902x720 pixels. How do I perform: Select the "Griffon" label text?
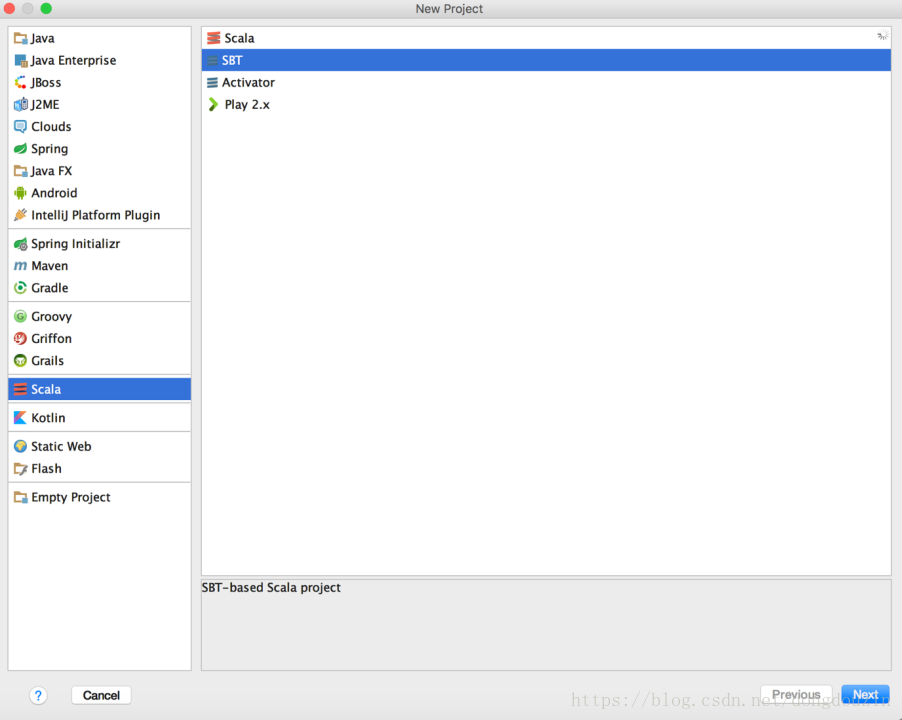click(x=51, y=339)
